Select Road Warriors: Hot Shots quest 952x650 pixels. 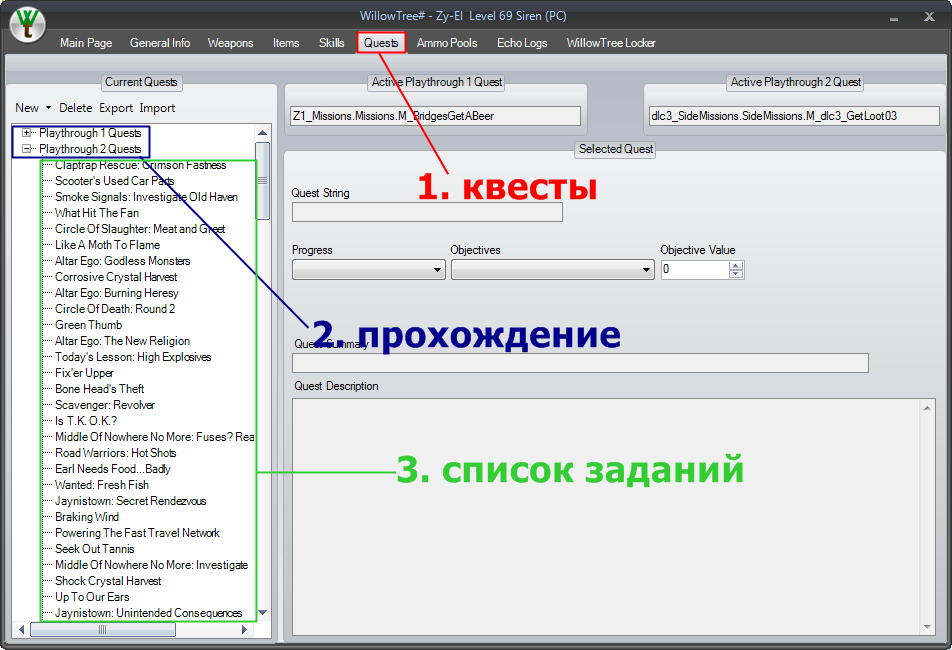pyautogui.click(x=115, y=453)
